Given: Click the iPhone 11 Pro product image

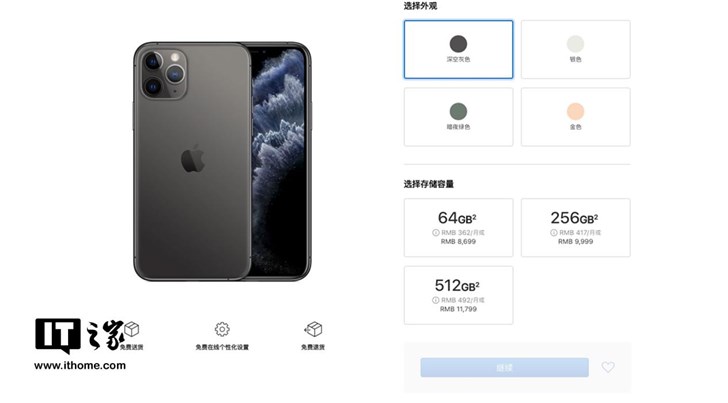Looking at the screenshot, I should pos(222,161).
